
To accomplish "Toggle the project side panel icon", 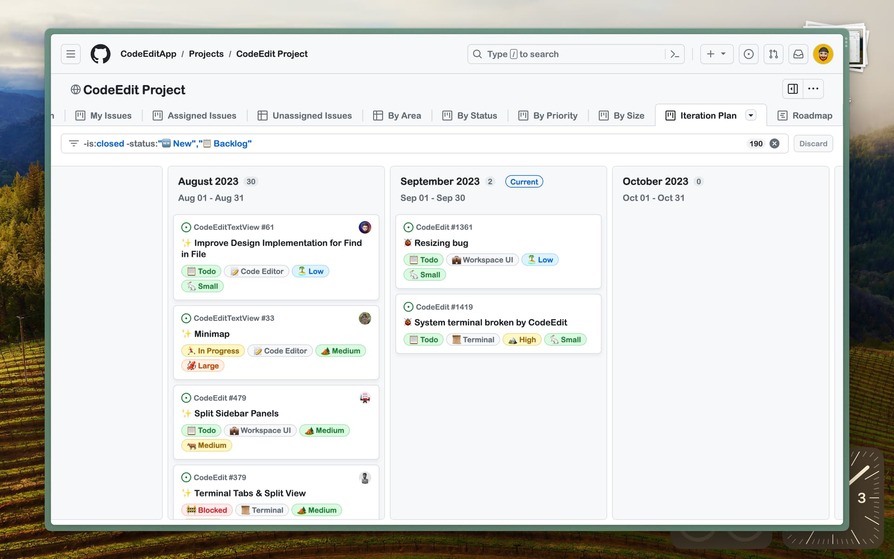I will click(x=793, y=88).
